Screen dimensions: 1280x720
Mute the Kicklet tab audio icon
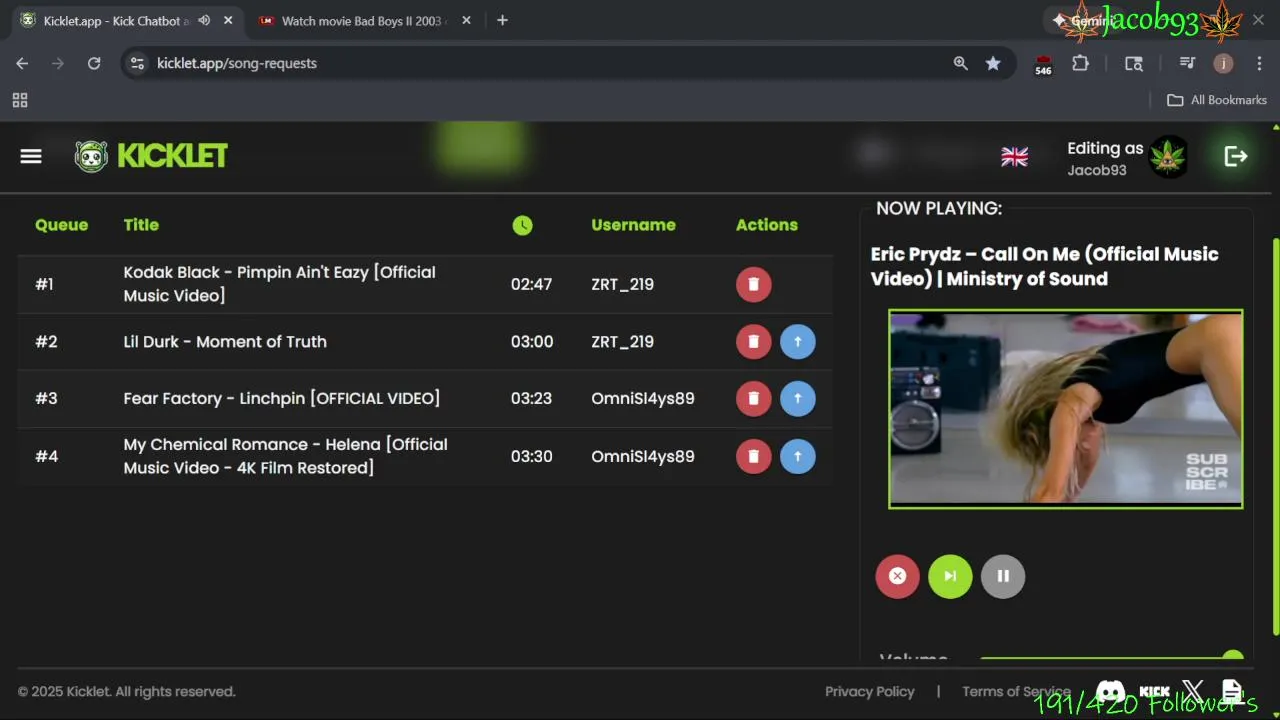204,20
